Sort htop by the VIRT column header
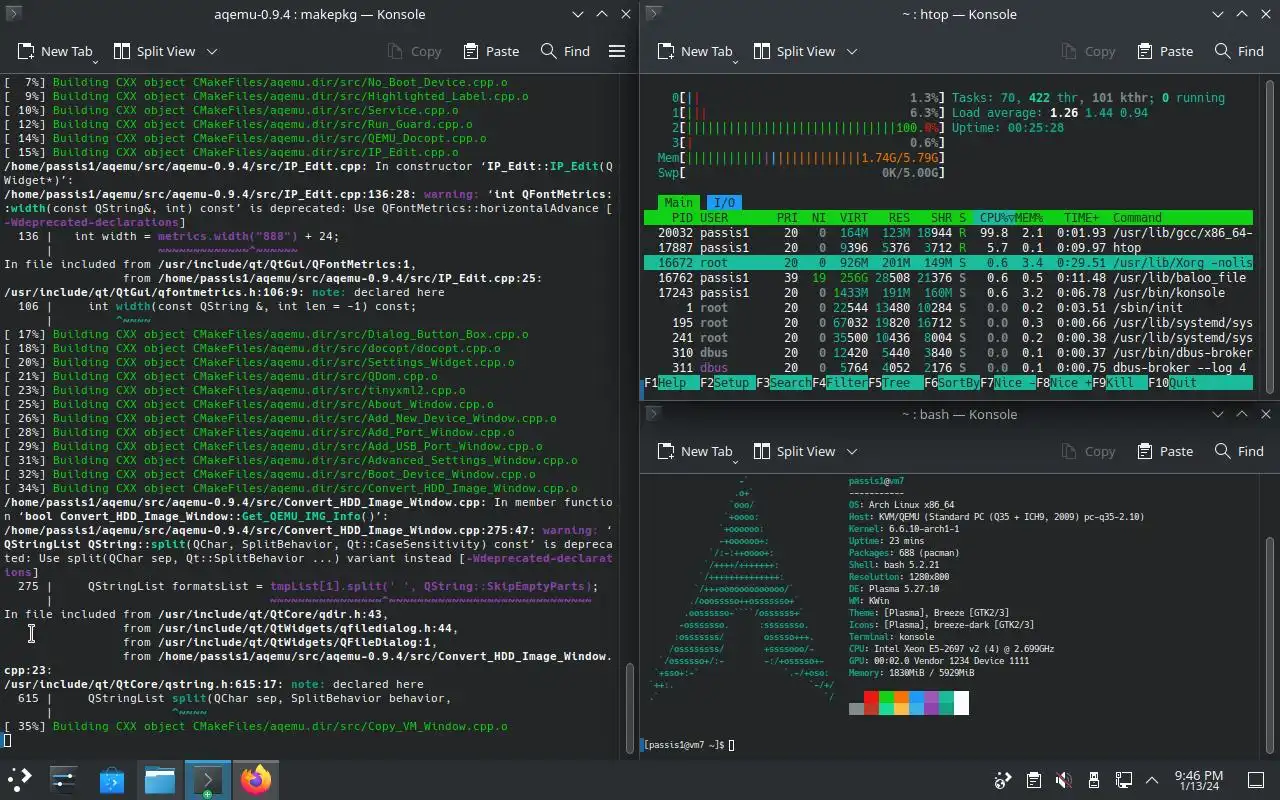1280x800 pixels. (x=854, y=217)
